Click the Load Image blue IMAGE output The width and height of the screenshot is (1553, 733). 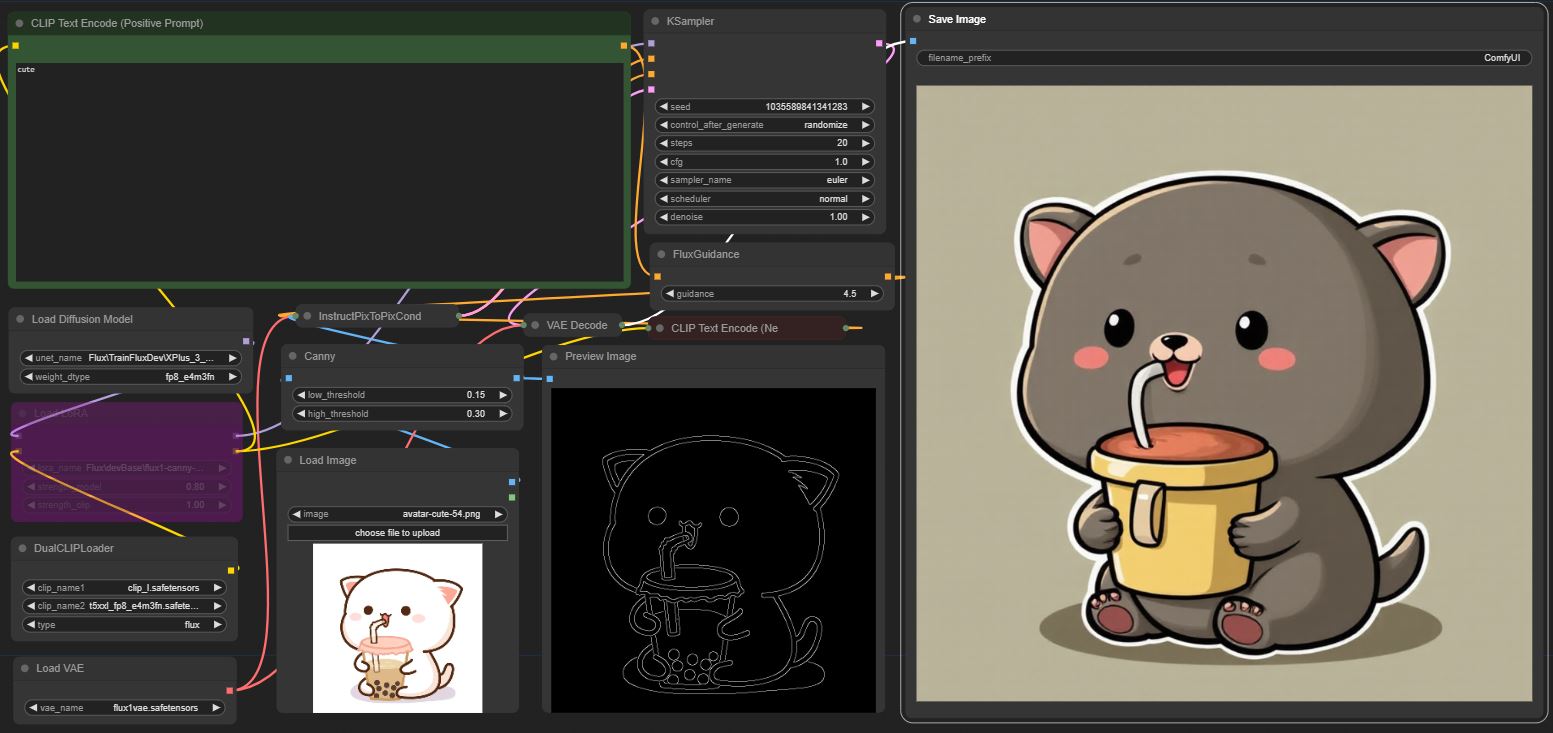click(512, 482)
